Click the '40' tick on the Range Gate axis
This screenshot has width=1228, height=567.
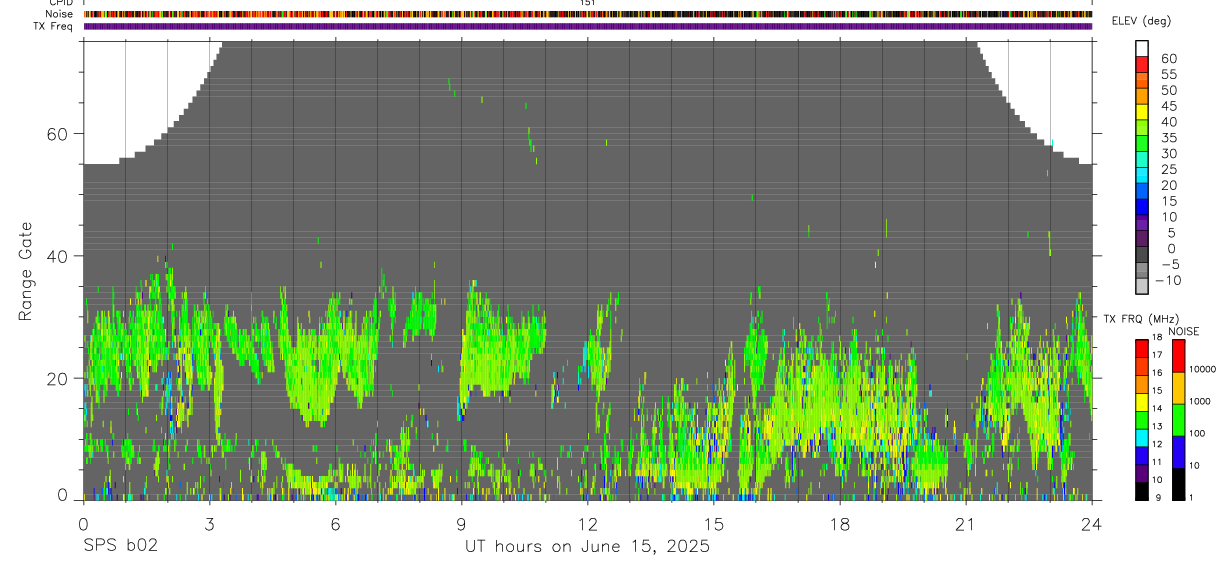[x=56, y=256]
